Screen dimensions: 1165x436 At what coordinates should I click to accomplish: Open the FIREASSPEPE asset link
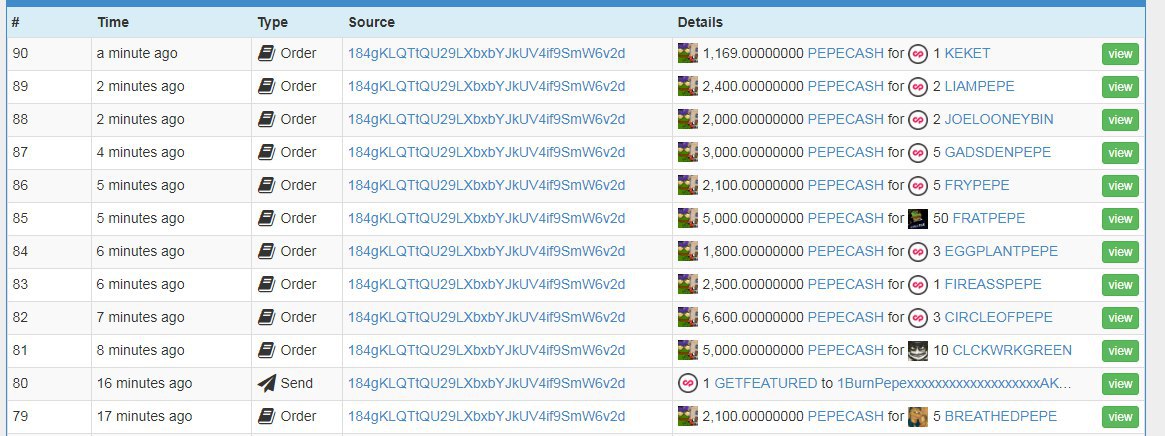(993, 284)
